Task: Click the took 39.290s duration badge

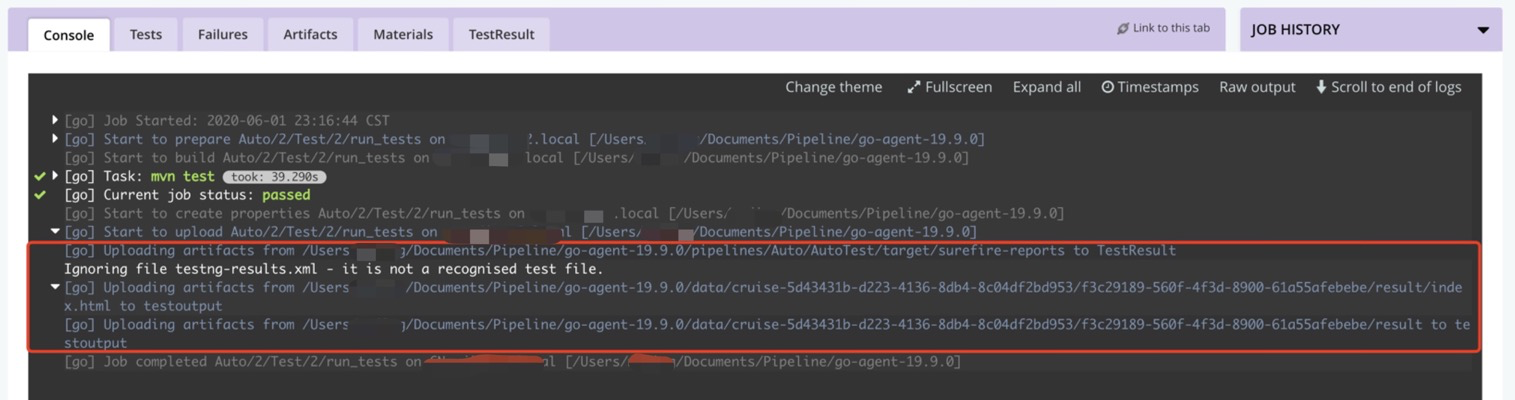Action: click(274, 177)
